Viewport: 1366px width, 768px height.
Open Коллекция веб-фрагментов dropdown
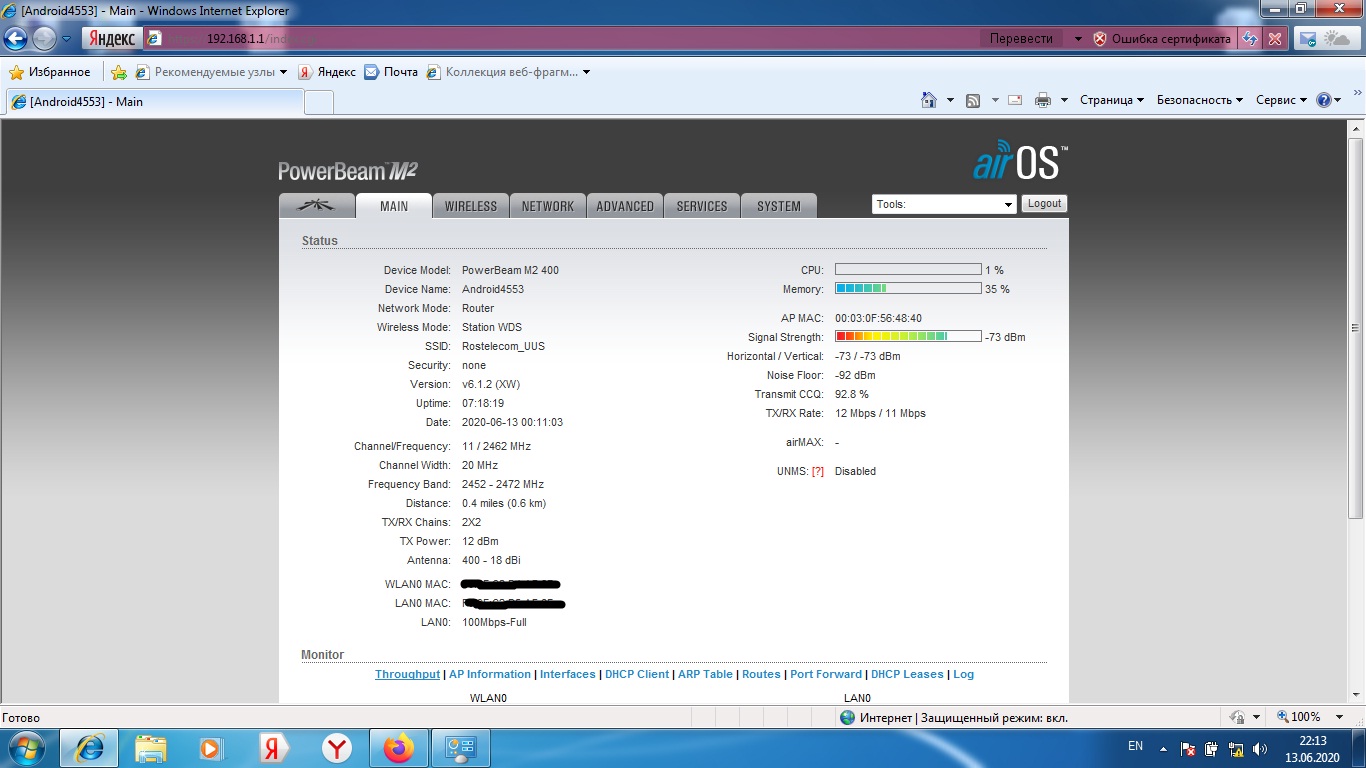pyautogui.click(x=508, y=72)
